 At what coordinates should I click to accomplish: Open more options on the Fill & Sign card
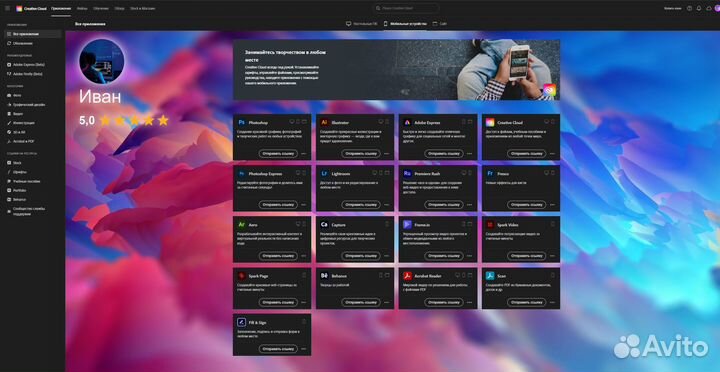click(x=304, y=349)
